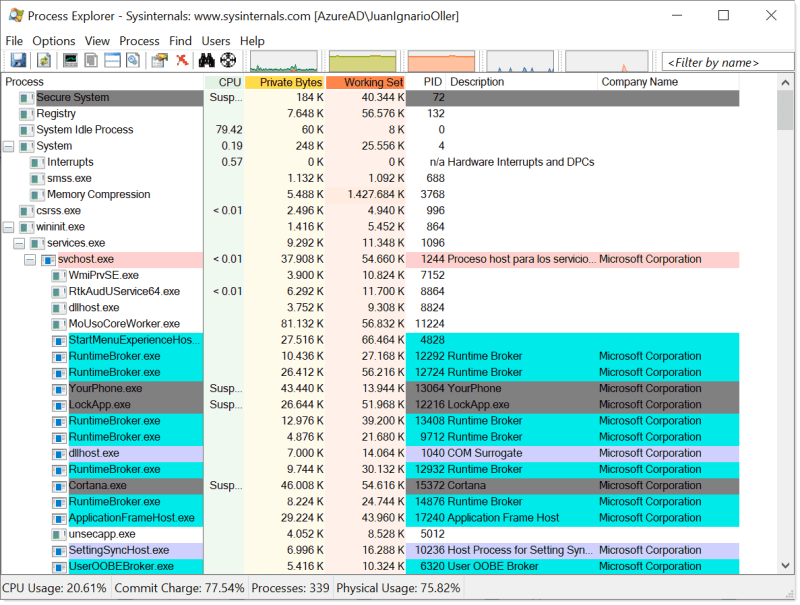The height and width of the screenshot is (605, 800).
Task: Collapse the wininit.exe tree node
Action: click(x=8, y=227)
